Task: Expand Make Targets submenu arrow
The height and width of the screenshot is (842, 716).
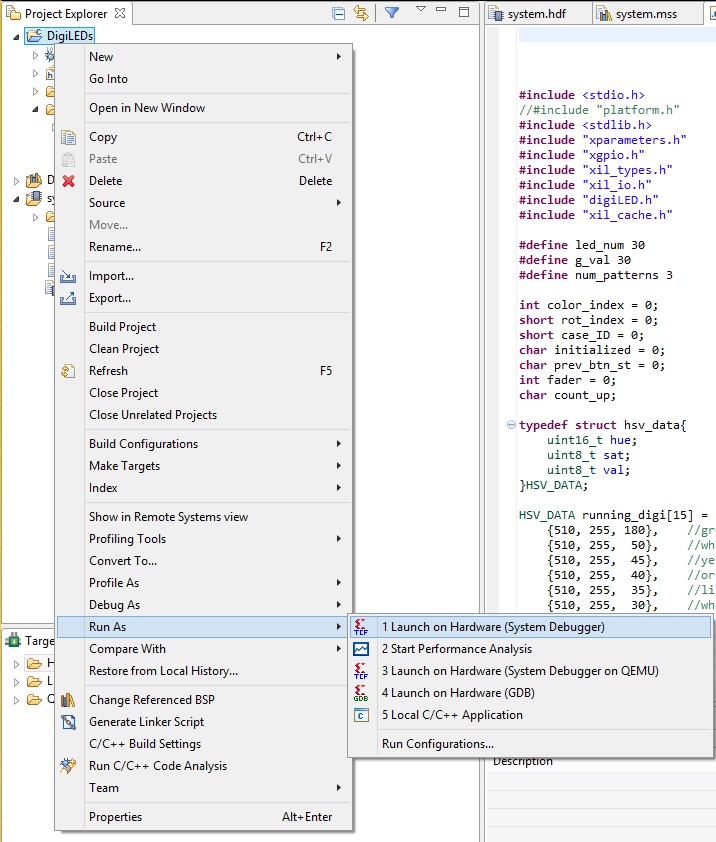Action: coord(338,466)
